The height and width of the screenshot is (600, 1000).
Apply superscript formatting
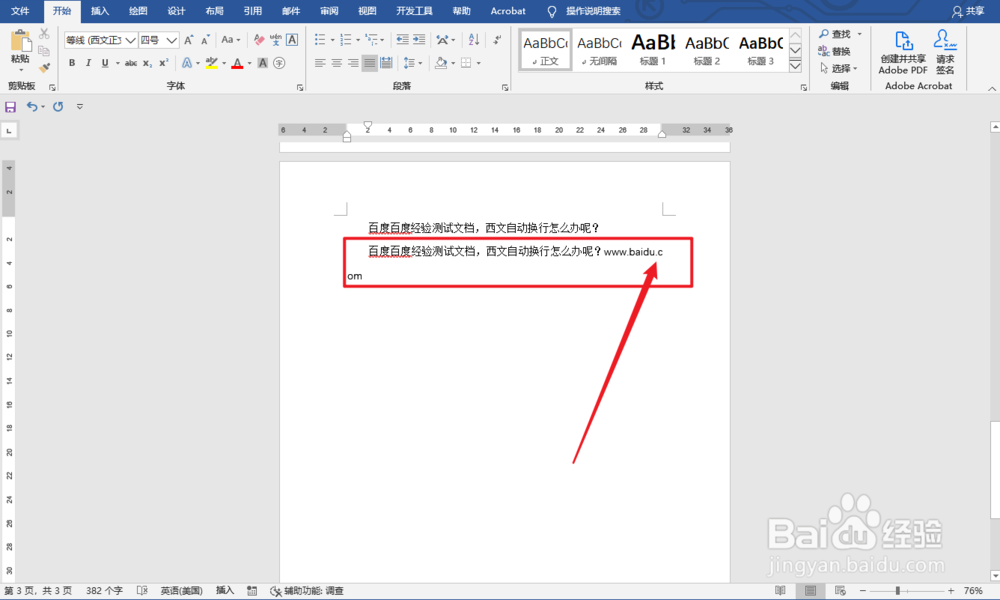click(x=164, y=63)
